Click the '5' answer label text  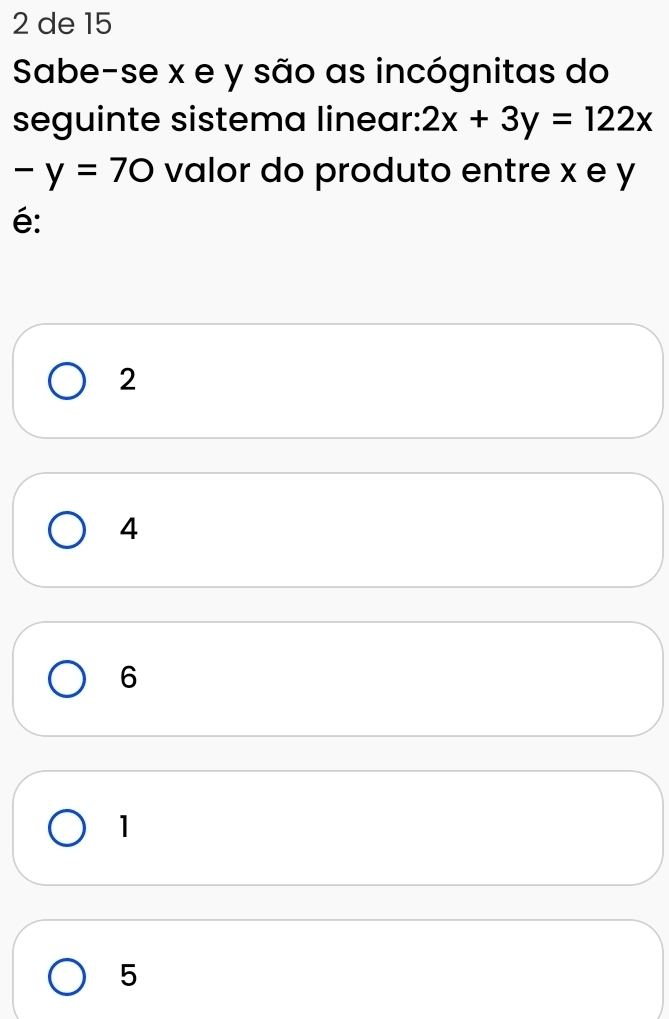tap(129, 975)
